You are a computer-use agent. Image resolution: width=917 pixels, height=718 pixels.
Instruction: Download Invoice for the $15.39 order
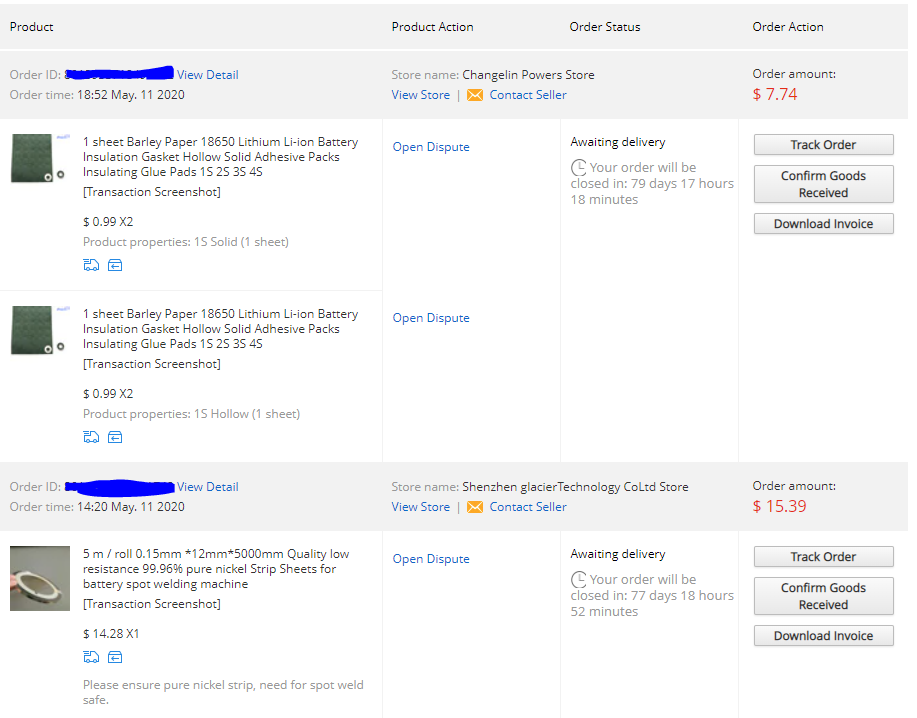click(823, 636)
